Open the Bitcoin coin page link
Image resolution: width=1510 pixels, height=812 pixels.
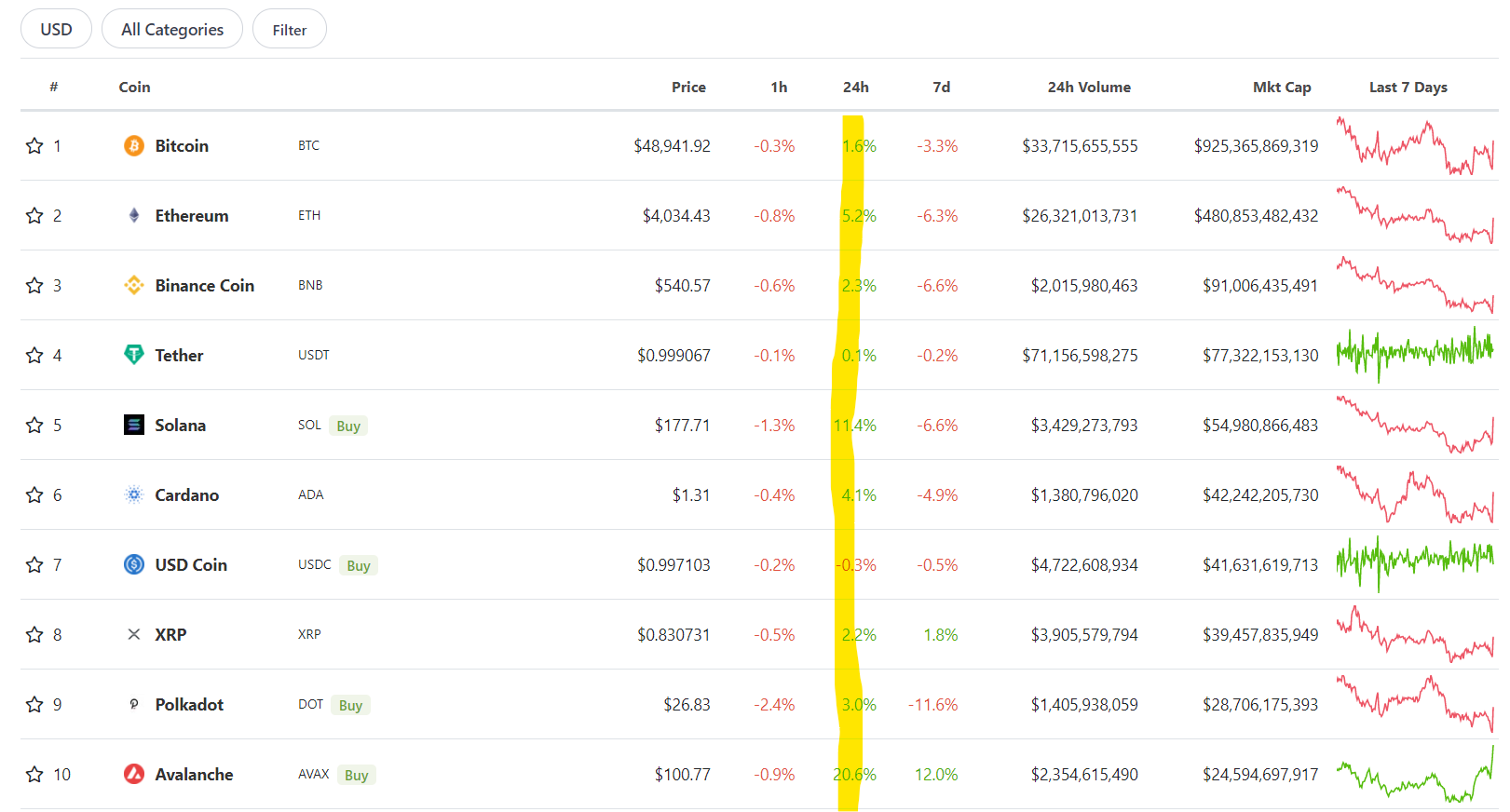point(182,145)
